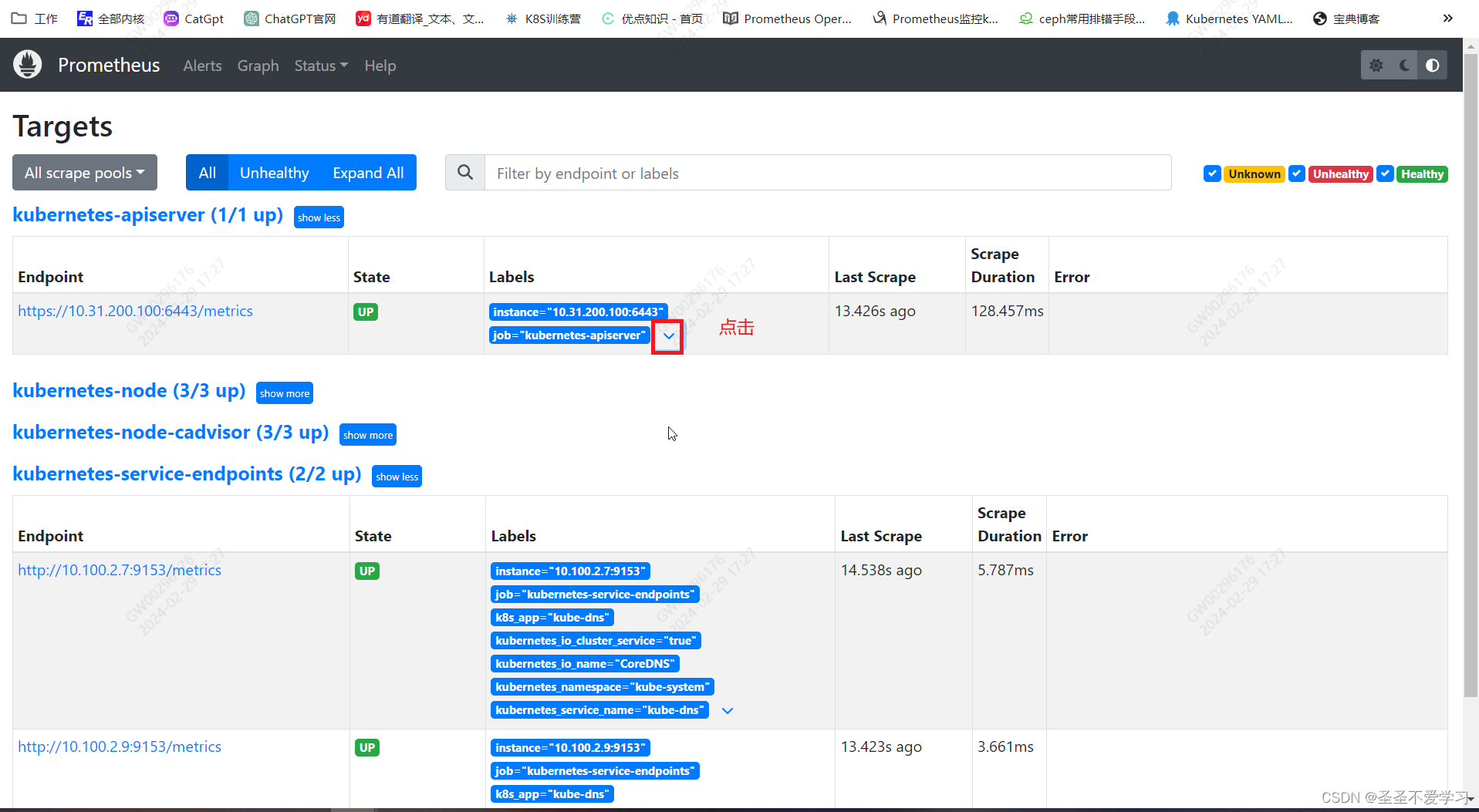Open the 宝典博客 bookmark
The height and width of the screenshot is (812, 1479).
(1346, 19)
